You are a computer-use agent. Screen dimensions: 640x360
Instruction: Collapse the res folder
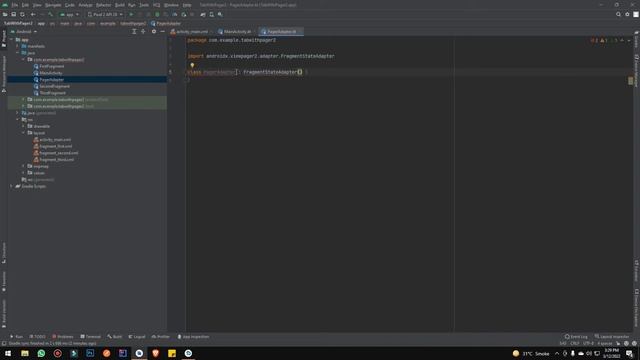click(18, 120)
